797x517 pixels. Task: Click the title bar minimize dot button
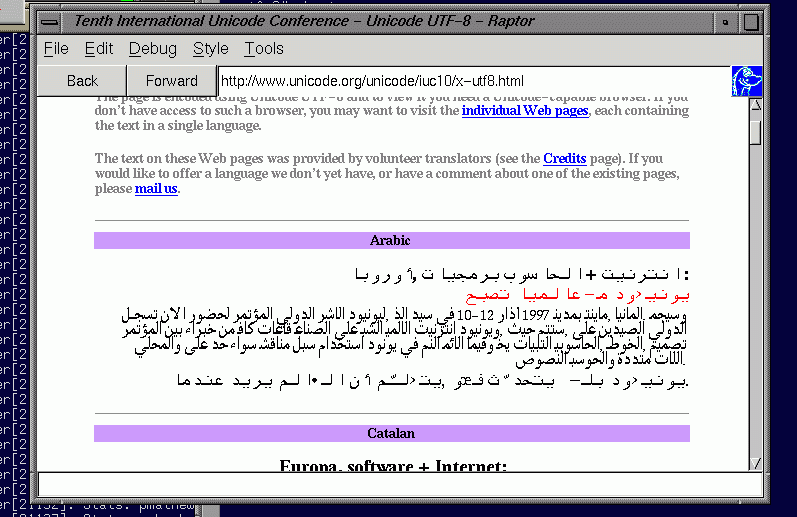tap(725, 22)
